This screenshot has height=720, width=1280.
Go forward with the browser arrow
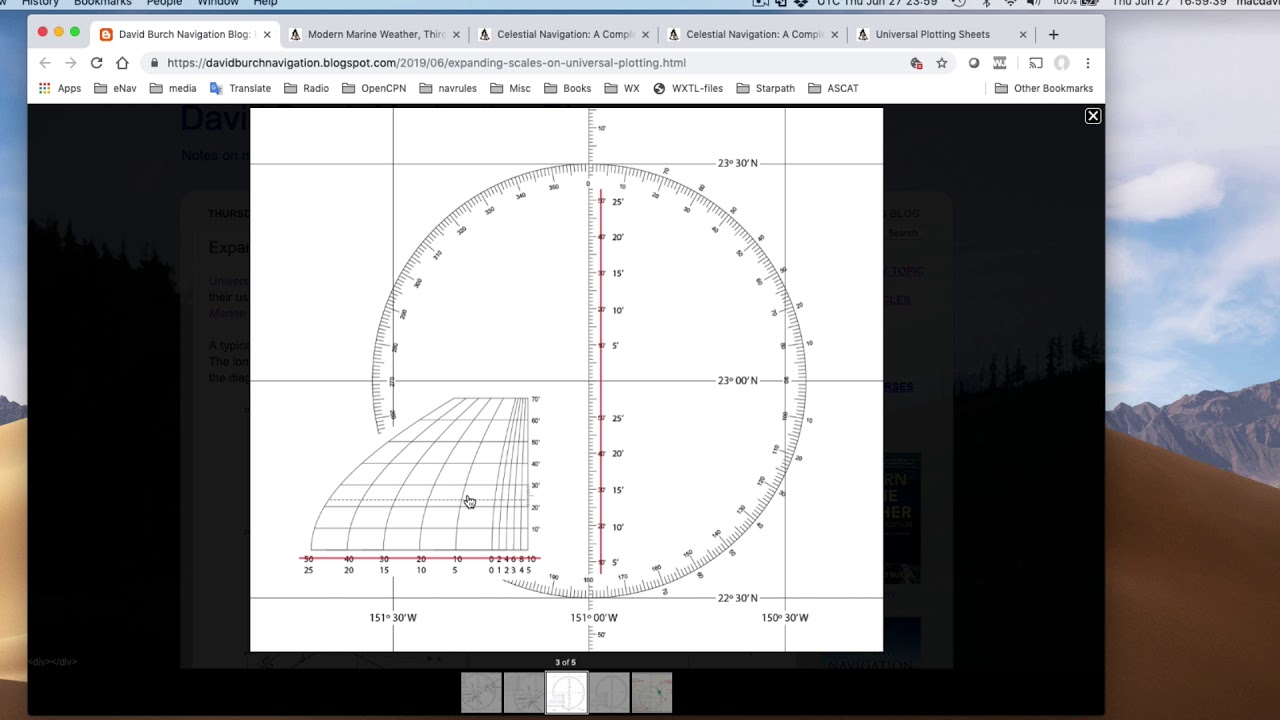[70, 62]
